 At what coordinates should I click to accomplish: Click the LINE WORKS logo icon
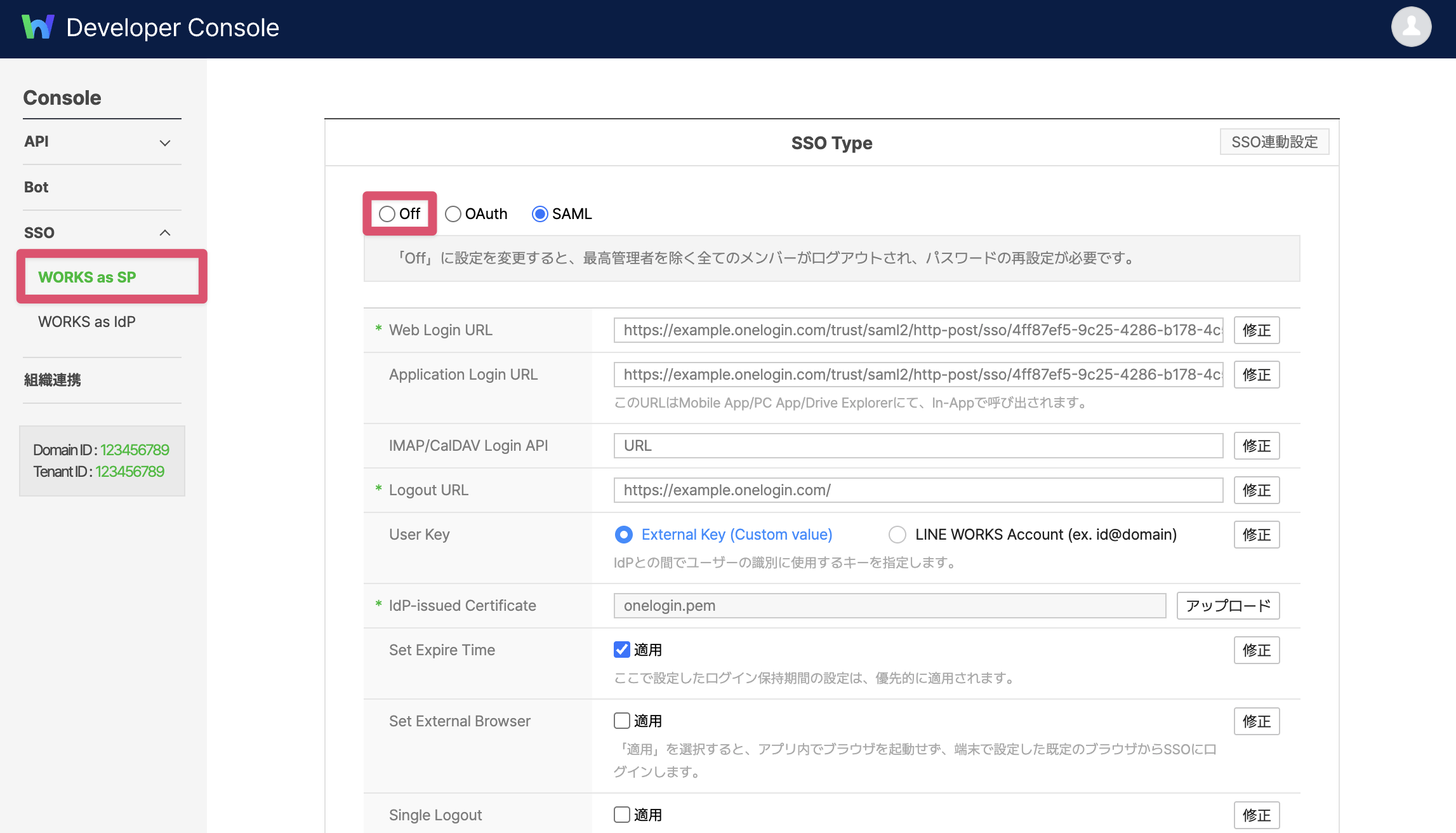(x=38, y=27)
